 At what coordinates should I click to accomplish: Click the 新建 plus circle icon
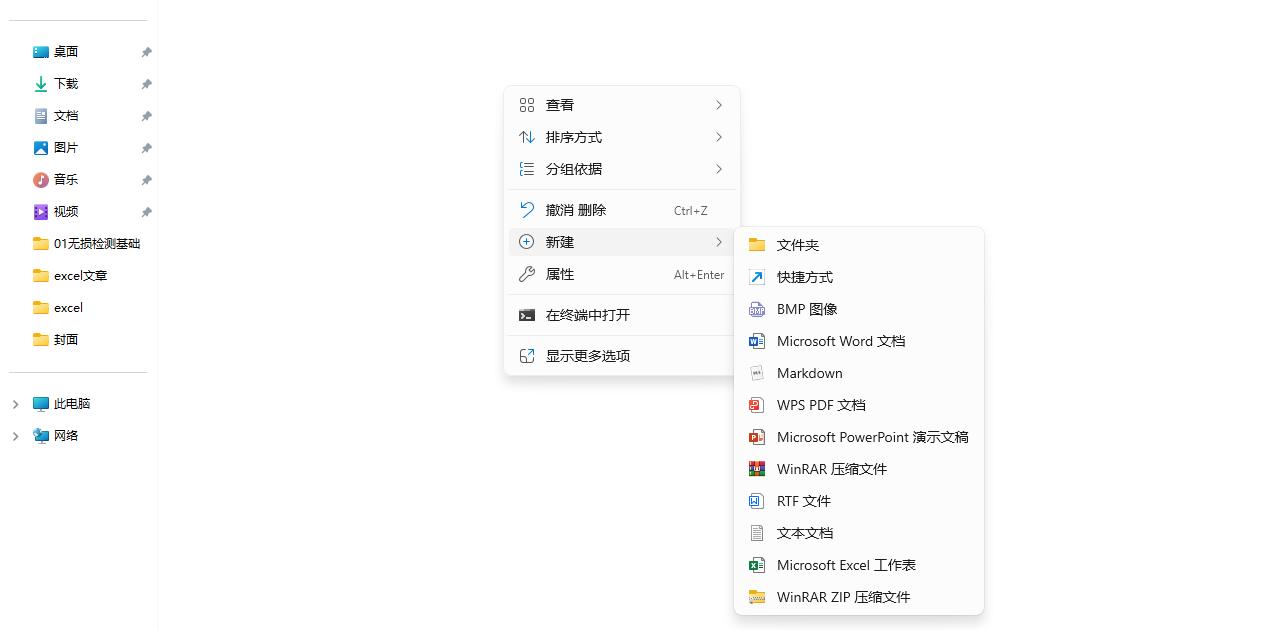click(x=527, y=242)
